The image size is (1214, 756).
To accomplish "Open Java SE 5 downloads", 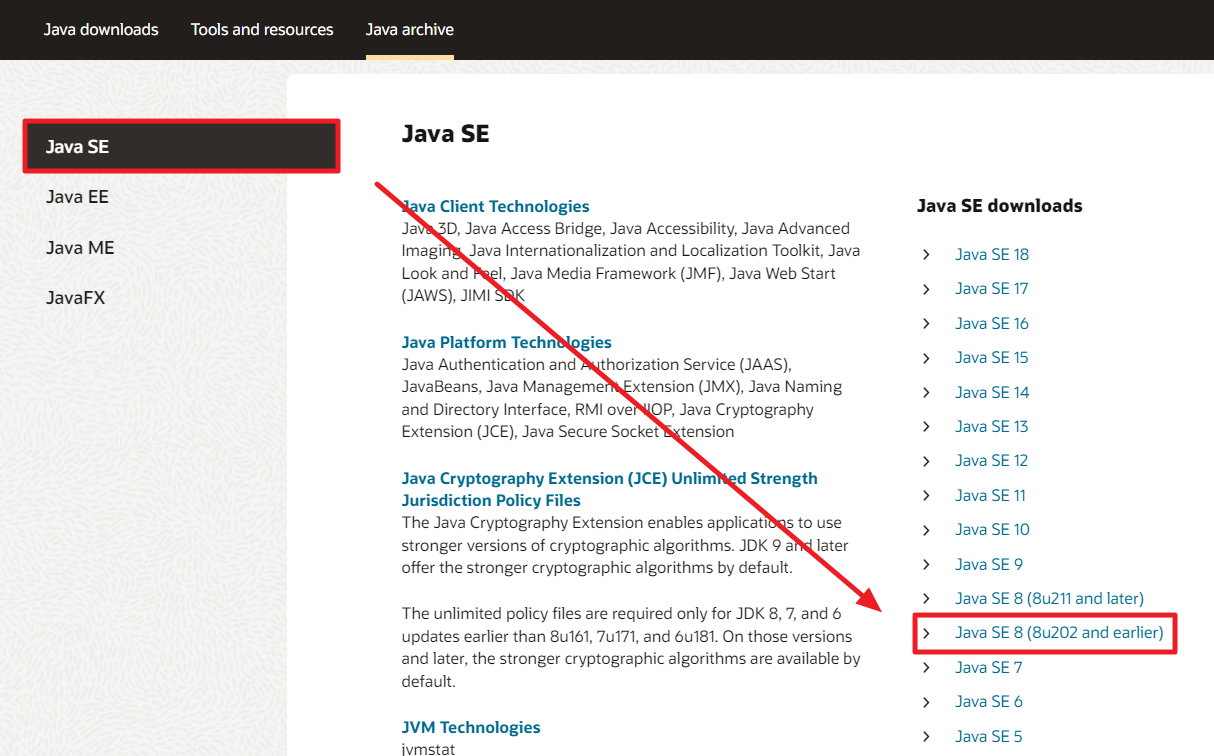I will tap(988, 736).
